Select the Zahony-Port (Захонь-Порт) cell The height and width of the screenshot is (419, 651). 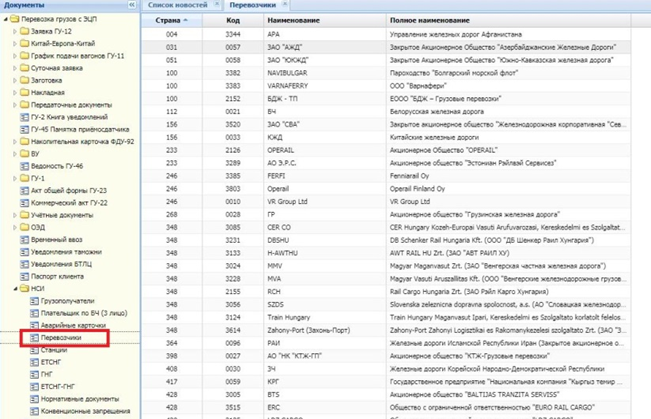coord(325,331)
